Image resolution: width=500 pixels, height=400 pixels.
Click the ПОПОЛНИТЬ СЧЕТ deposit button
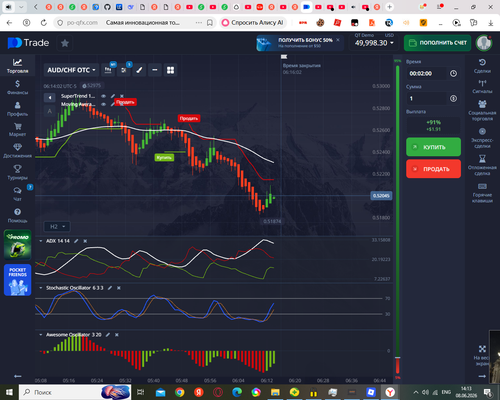437,43
